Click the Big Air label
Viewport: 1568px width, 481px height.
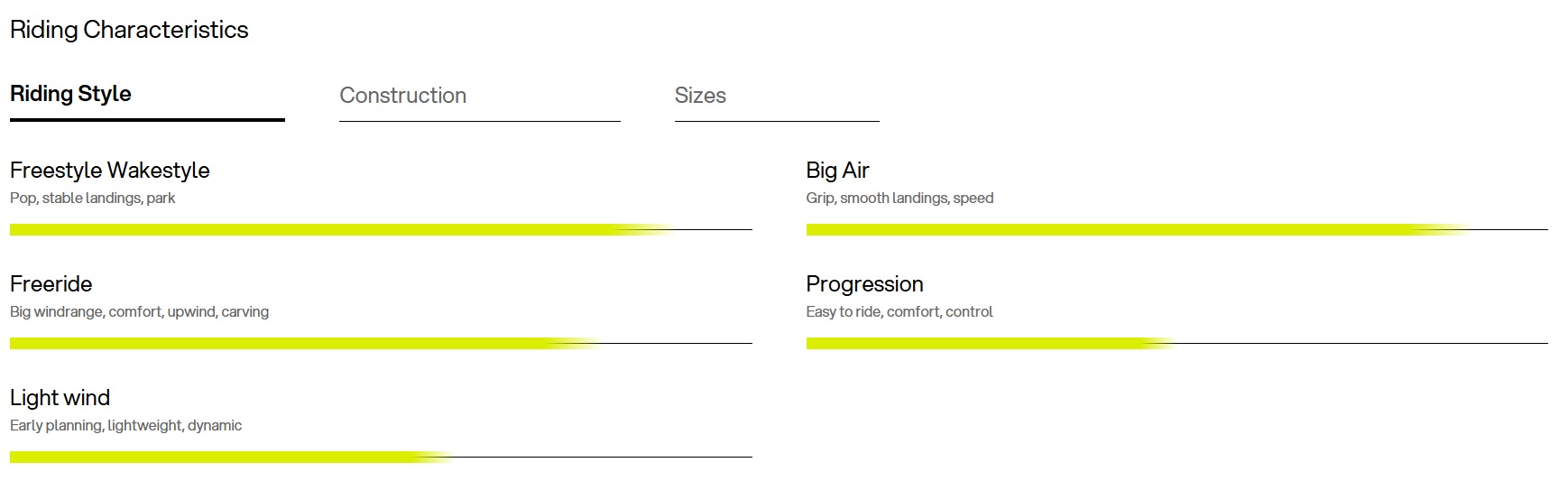[x=837, y=171]
